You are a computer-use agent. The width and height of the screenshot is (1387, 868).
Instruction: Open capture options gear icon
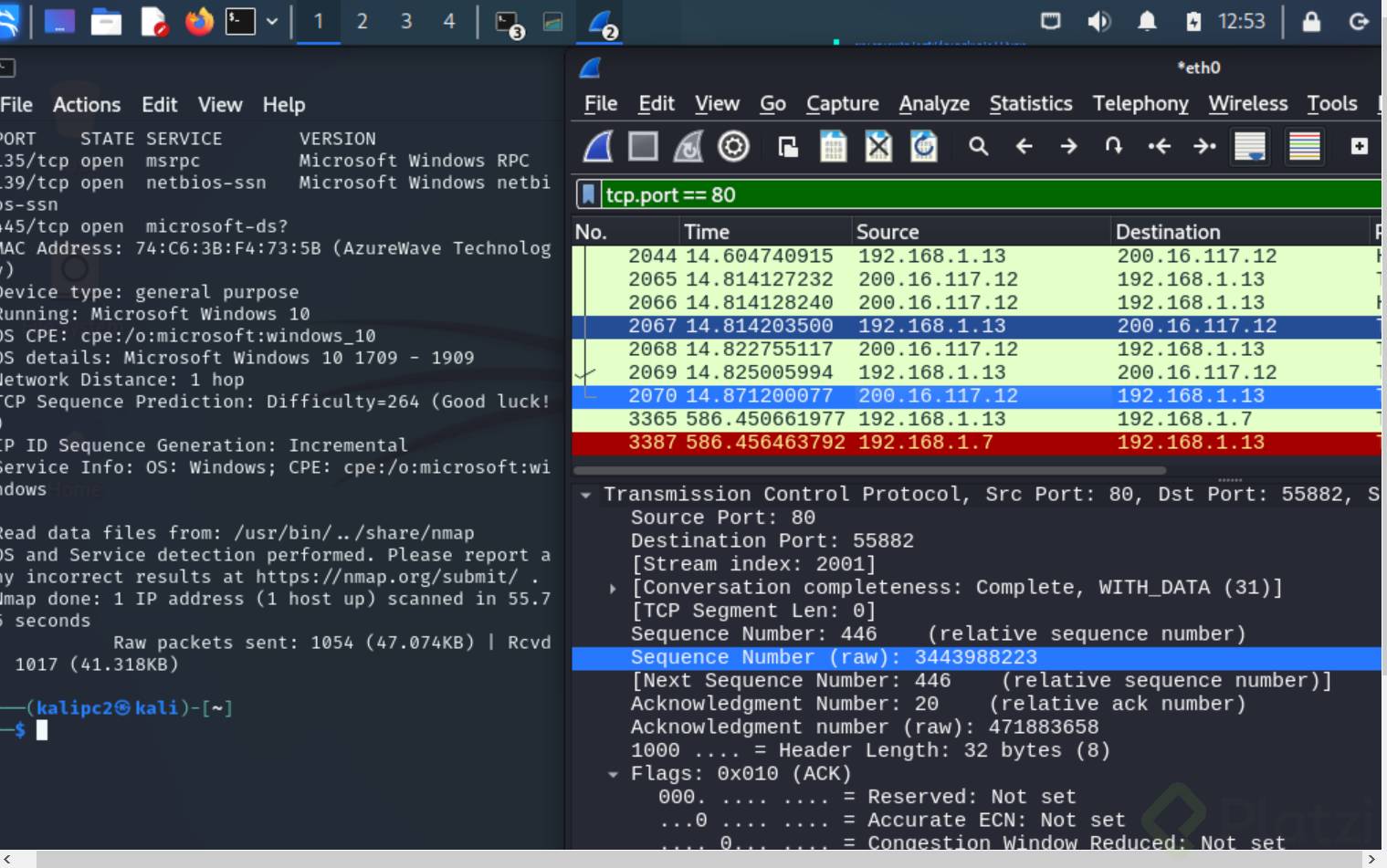point(733,146)
